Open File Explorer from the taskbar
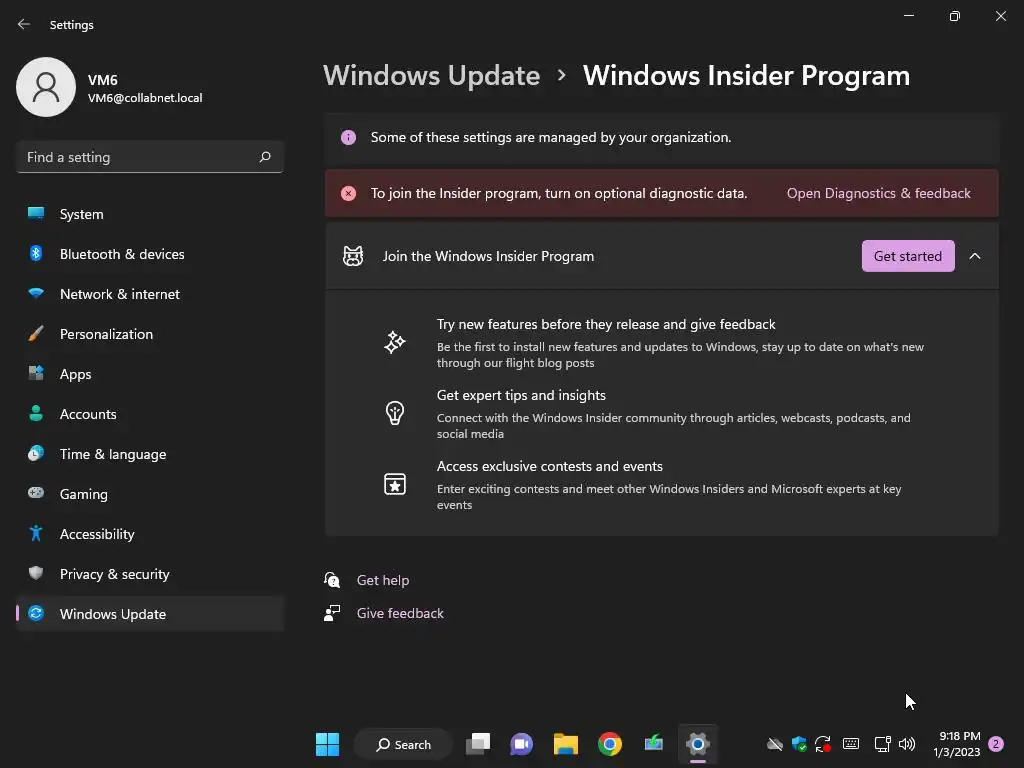Screen dimensions: 1024x768 click(566, 744)
